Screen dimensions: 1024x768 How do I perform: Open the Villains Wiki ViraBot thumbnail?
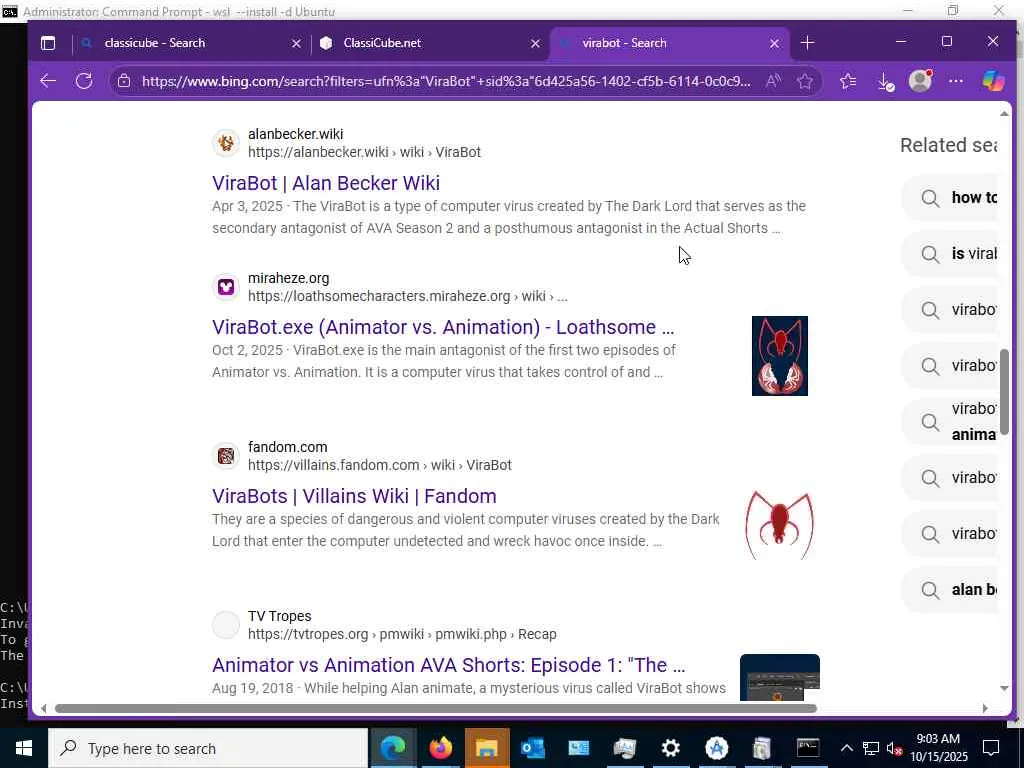point(780,525)
